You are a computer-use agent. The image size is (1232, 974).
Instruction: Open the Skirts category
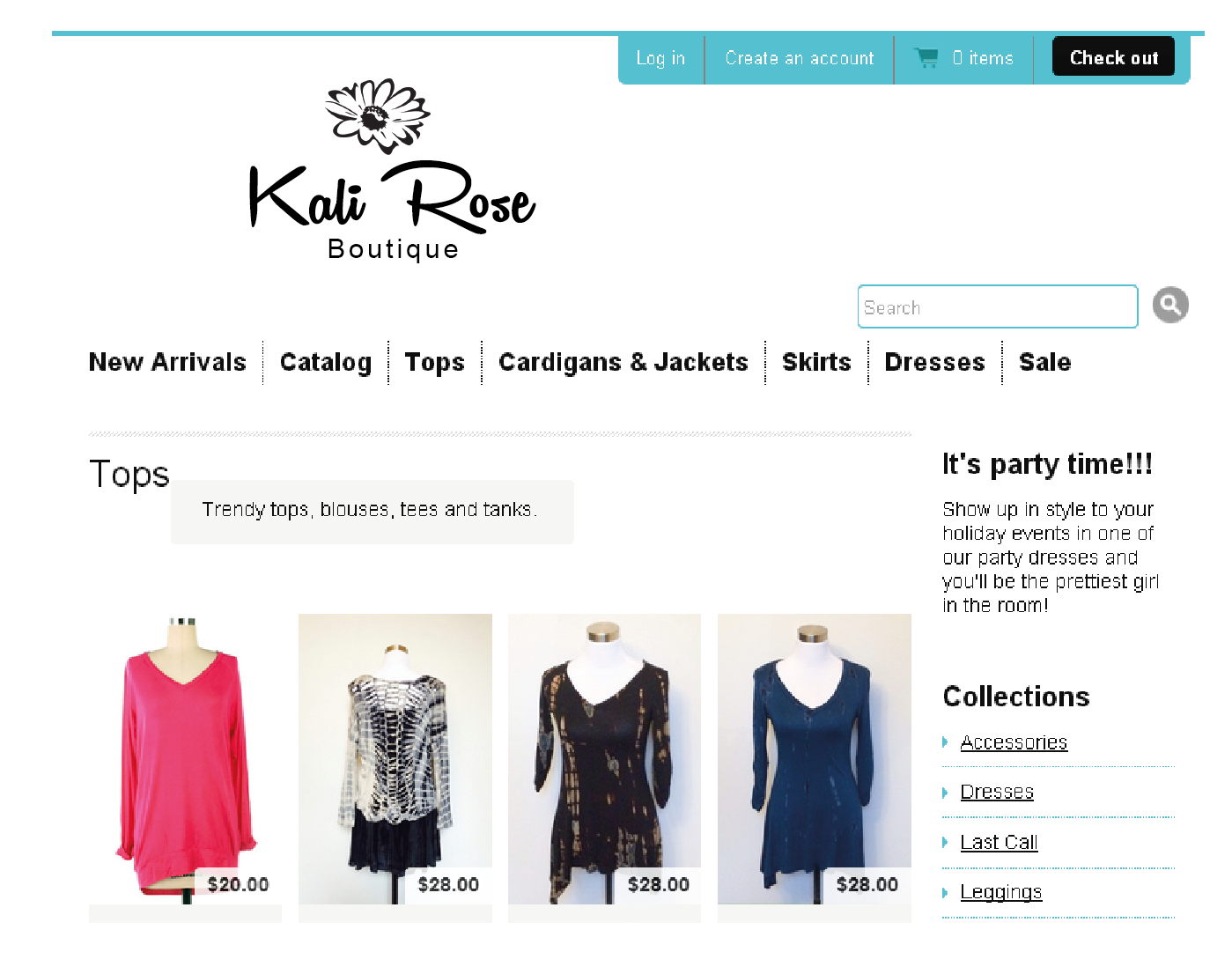[x=816, y=362]
